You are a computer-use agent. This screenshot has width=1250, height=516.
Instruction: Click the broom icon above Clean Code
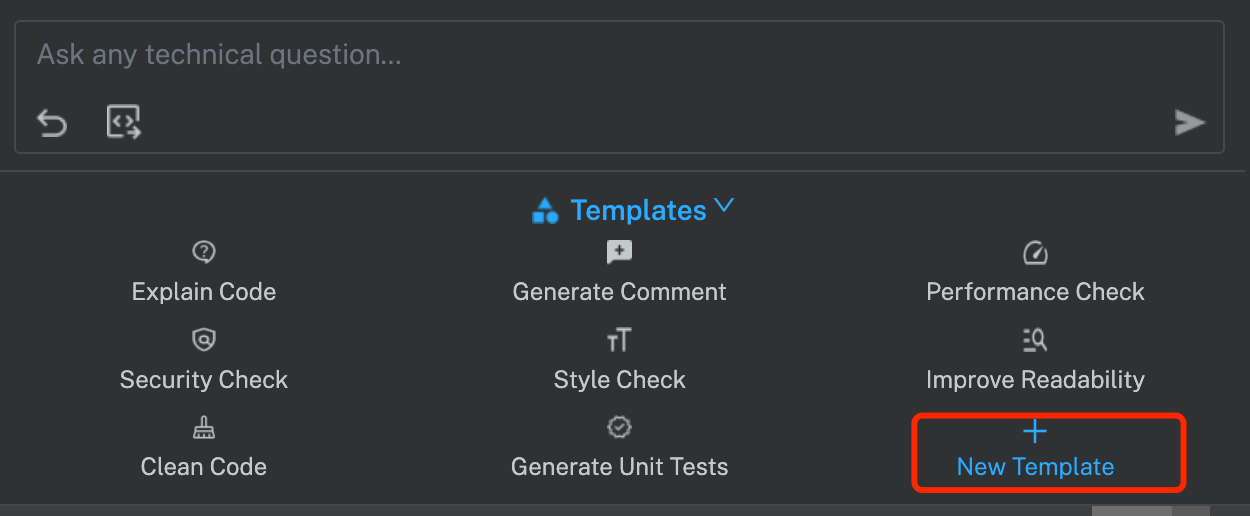(x=204, y=428)
